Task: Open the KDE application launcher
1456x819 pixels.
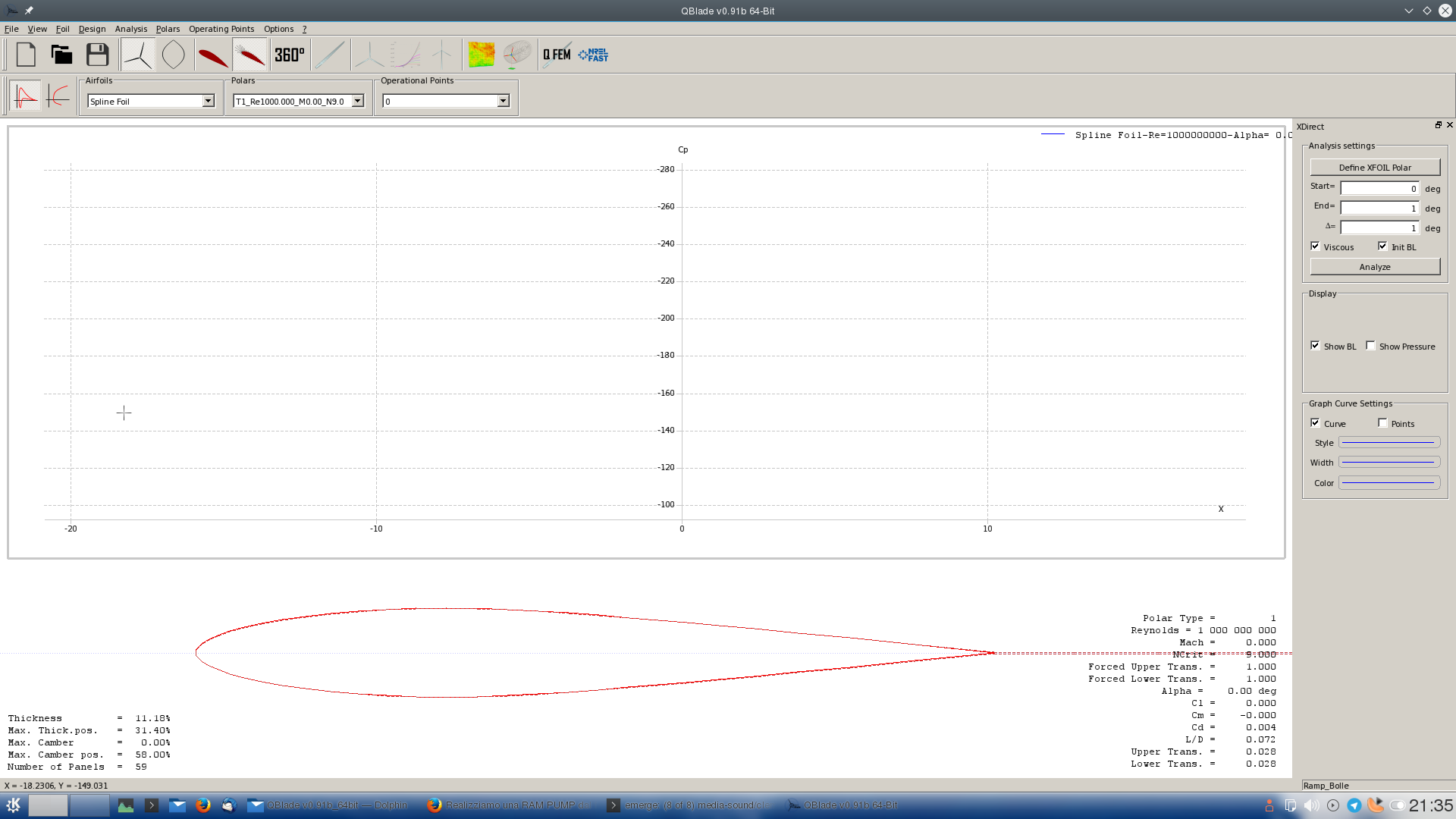Action: click(x=14, y=805)
